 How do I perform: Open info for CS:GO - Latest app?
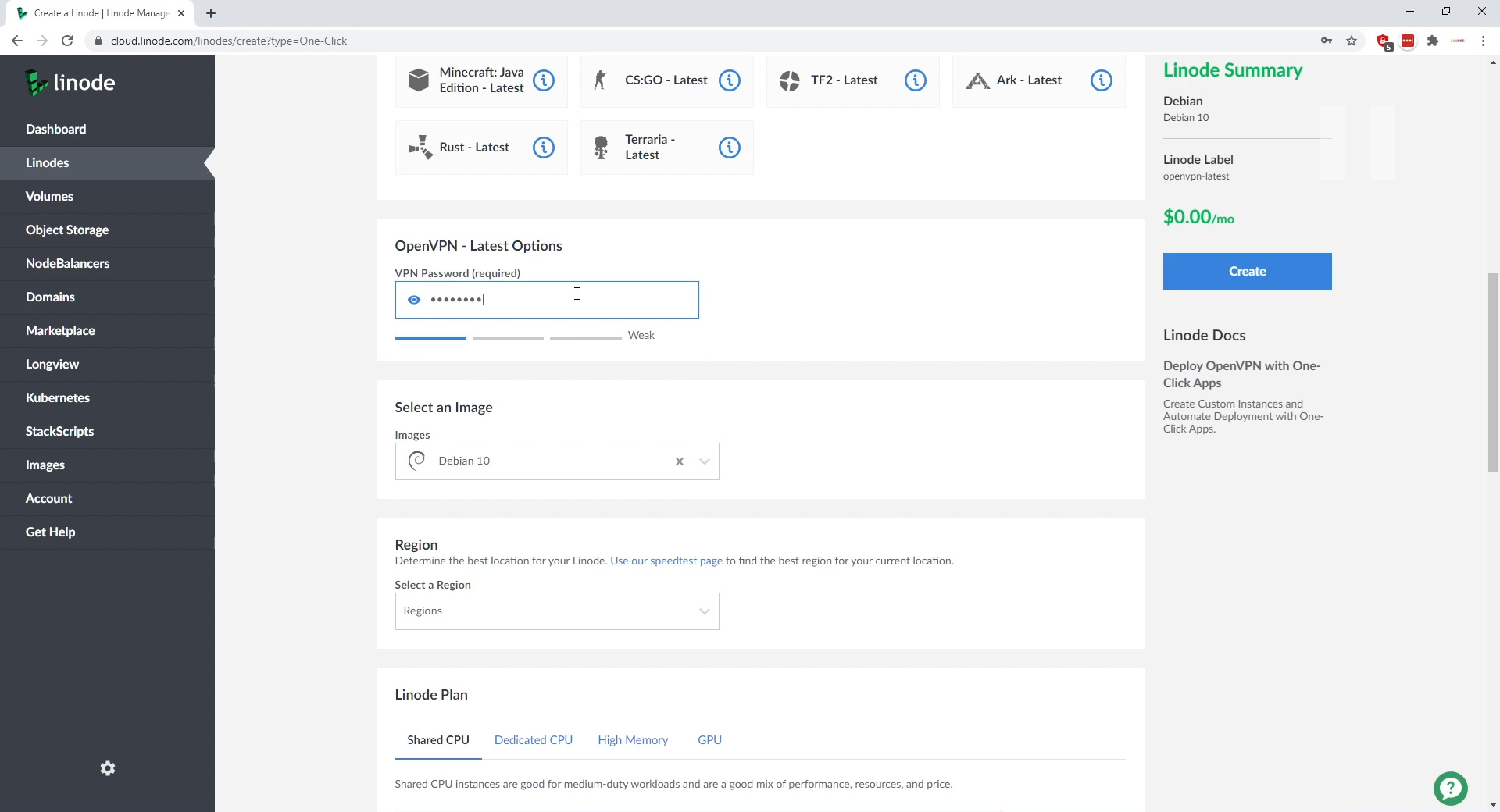click(x=730, y=80)
